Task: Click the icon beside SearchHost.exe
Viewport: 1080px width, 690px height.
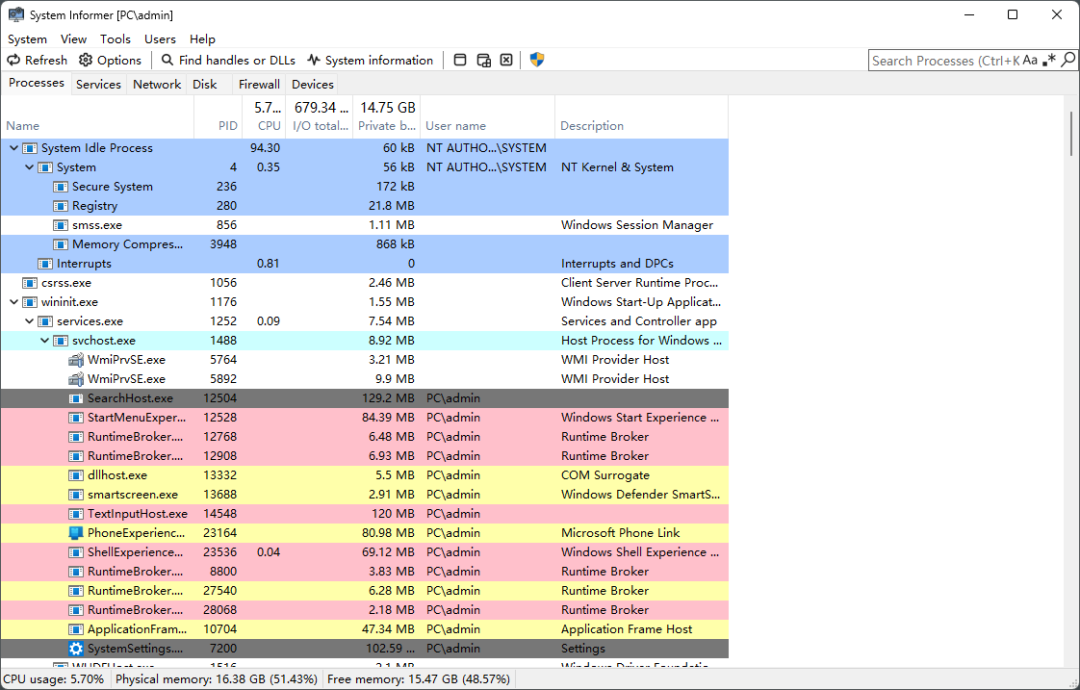Action: 76,398
